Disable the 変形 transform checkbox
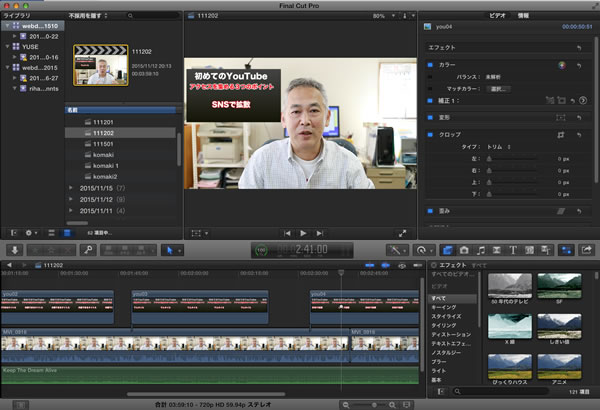 430,118
